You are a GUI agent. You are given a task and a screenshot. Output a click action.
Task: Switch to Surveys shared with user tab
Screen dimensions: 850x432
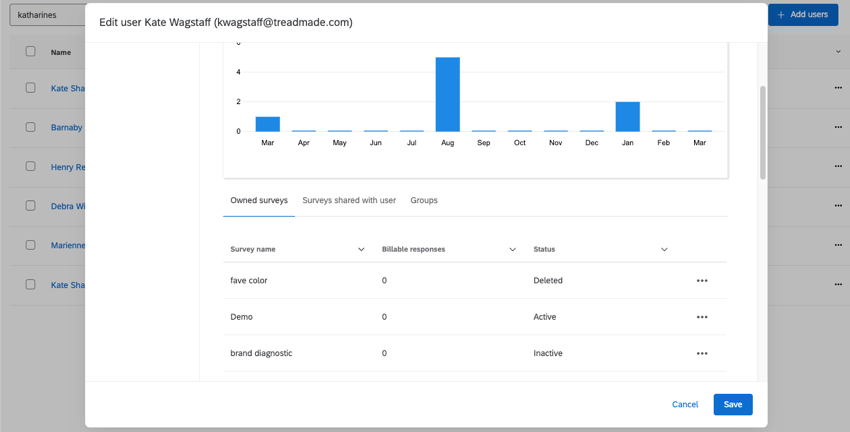(349, 200)
